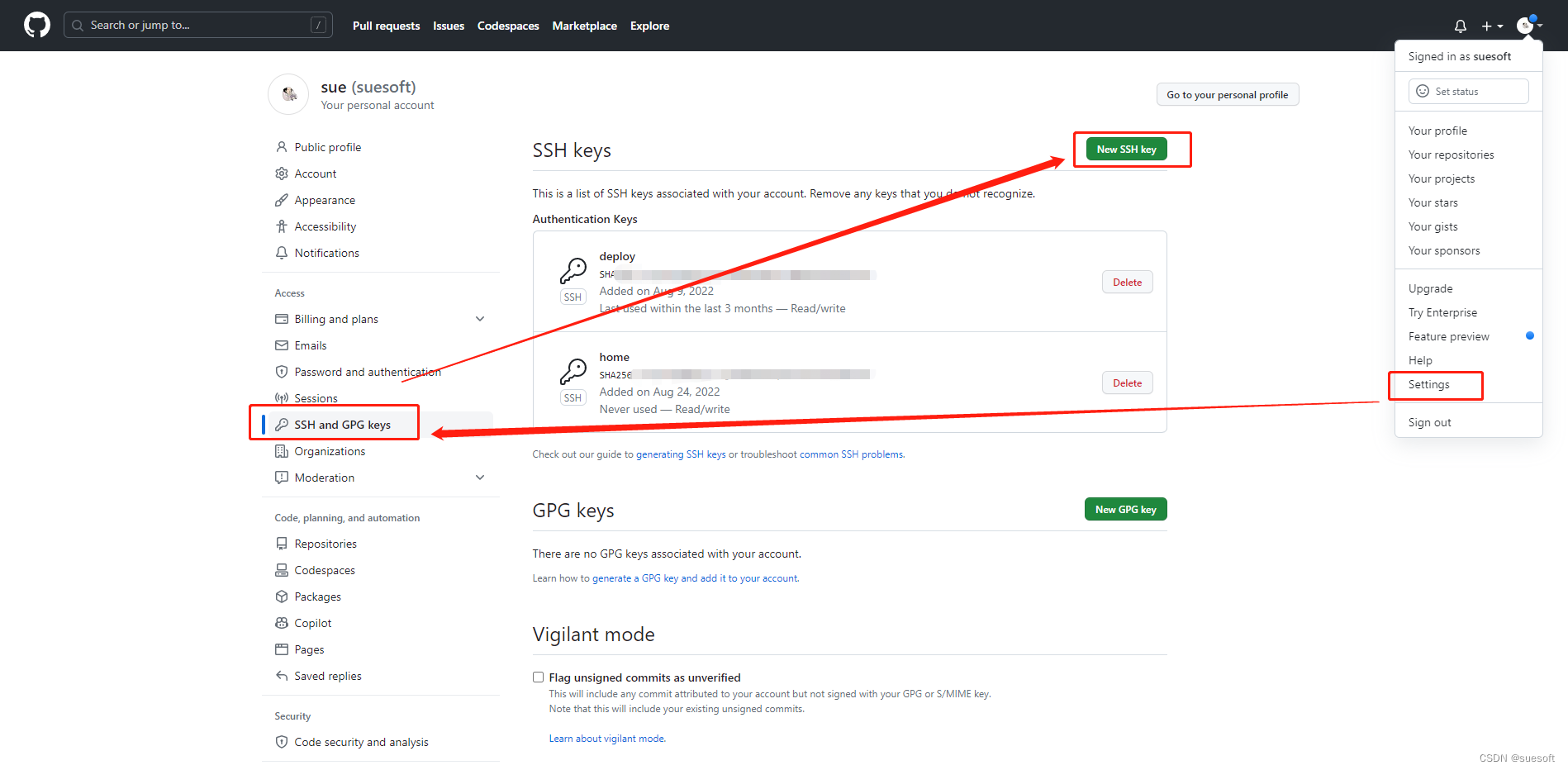
Task: Click the user avatar menu in header
Action: point(1529,26)
